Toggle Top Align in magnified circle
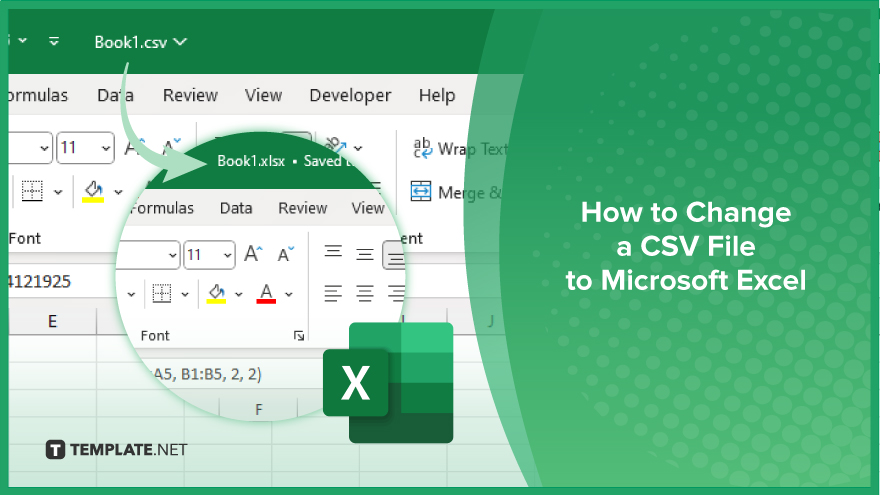 [333, 253]
